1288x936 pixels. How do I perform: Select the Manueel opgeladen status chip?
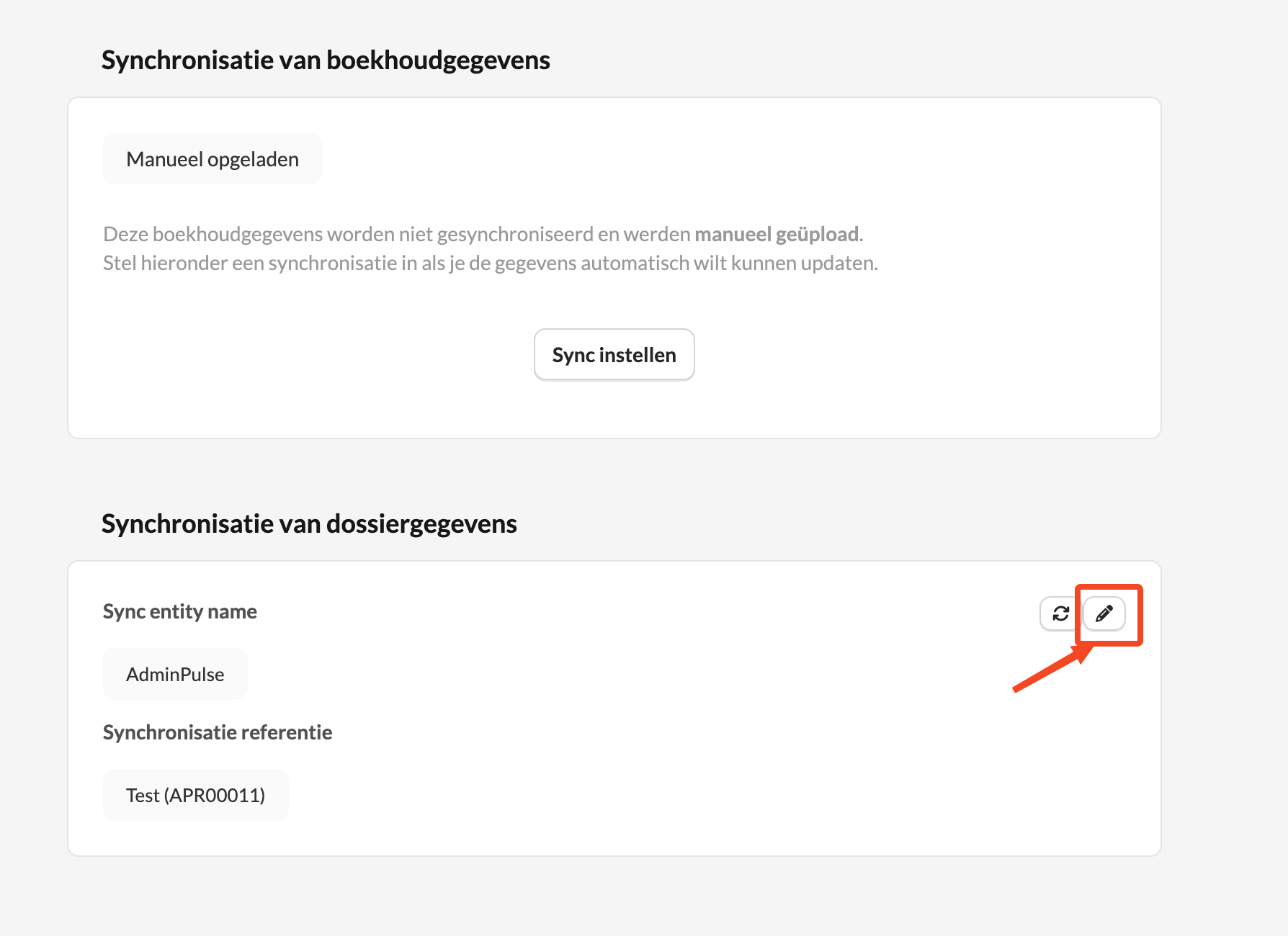(213, 159)
